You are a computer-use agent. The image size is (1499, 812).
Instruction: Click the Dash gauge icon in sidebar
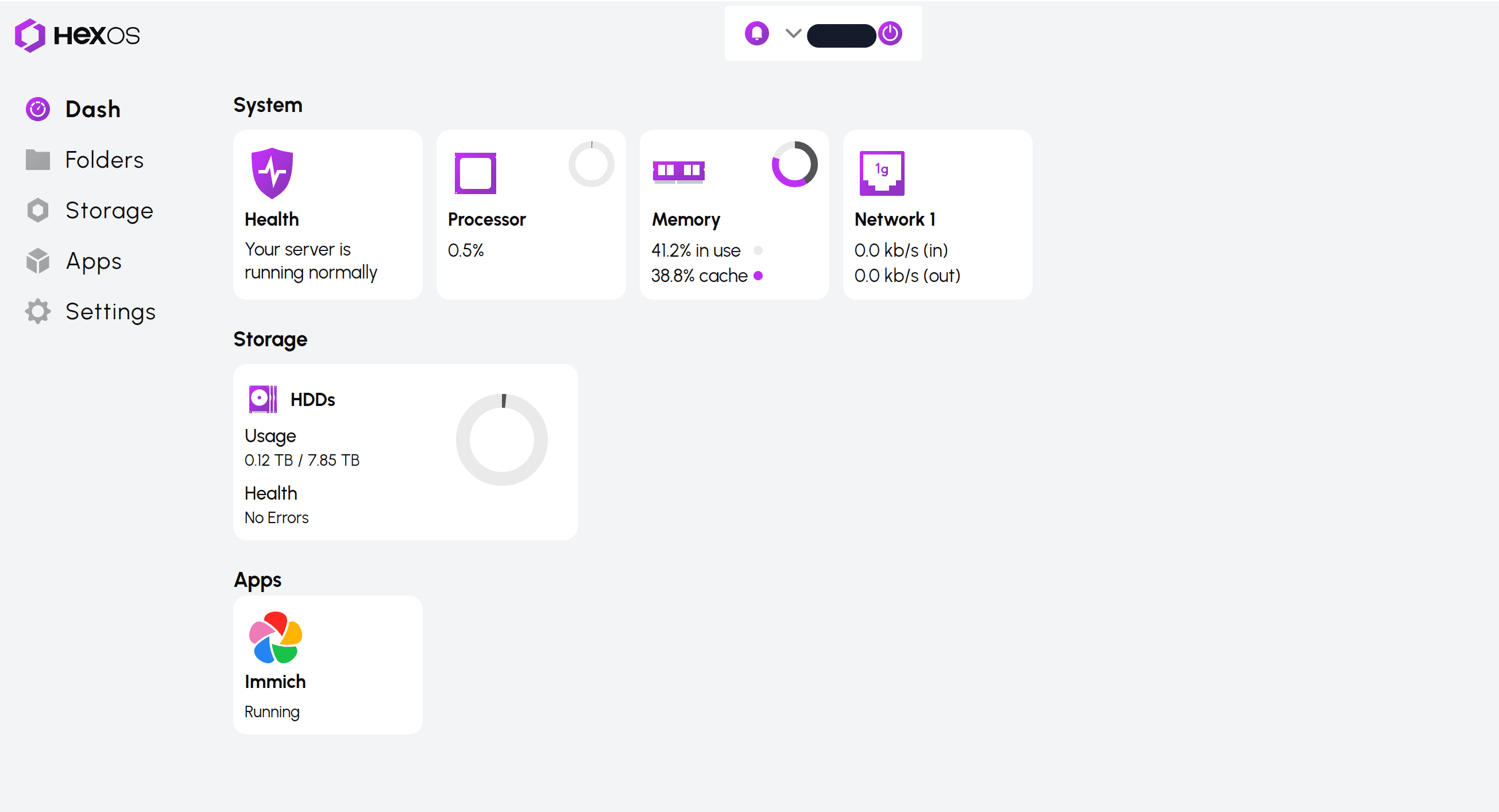[x=38, y=109]
